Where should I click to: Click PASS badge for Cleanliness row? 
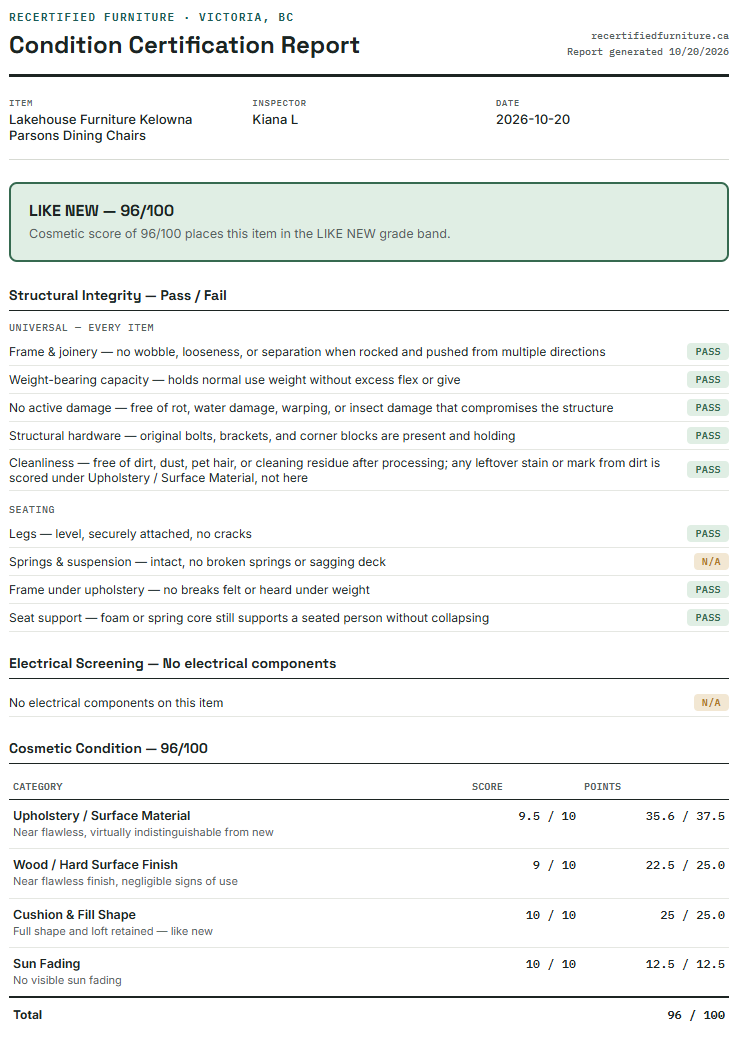[708, 470]
